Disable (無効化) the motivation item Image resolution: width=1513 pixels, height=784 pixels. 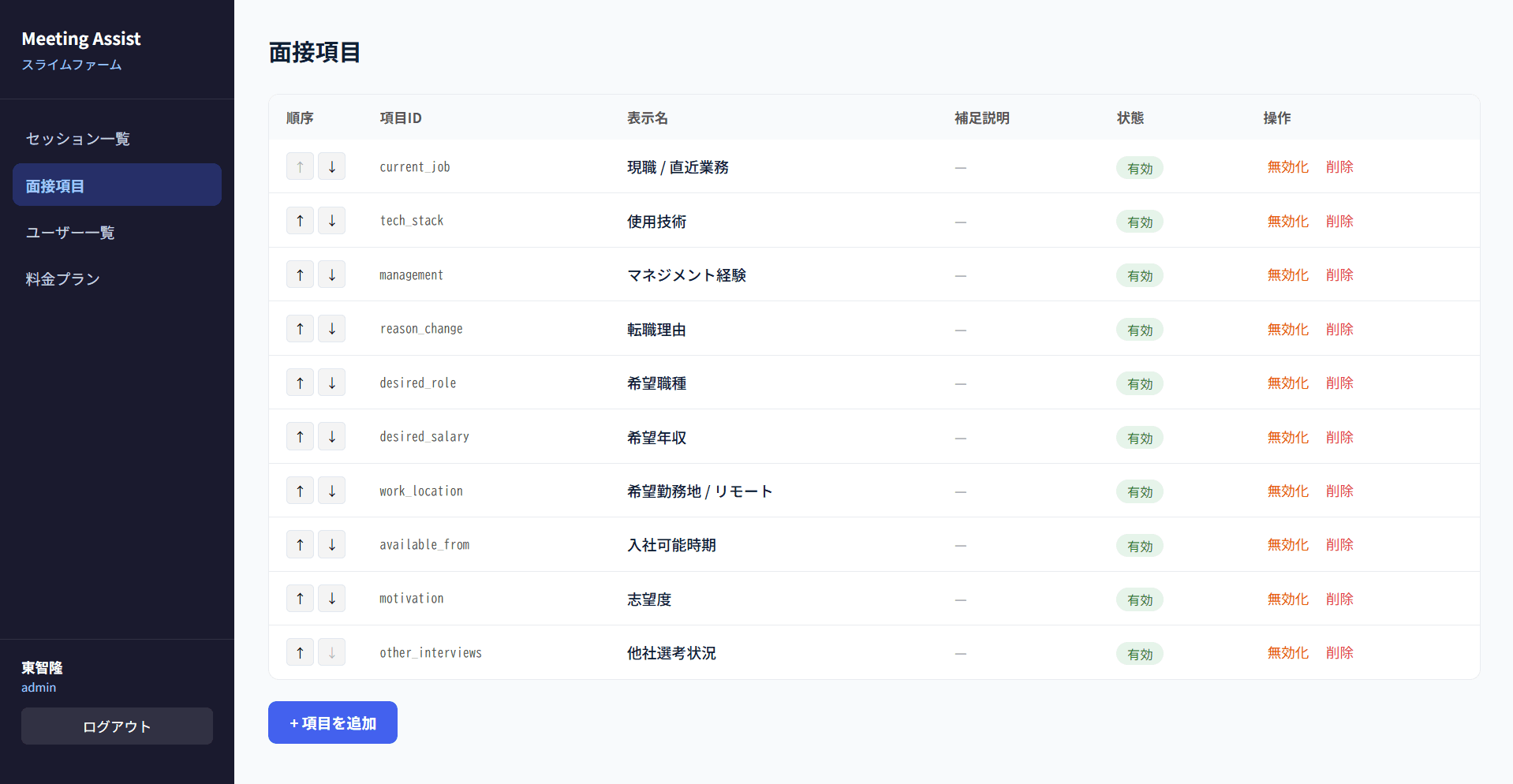(x=1287, y=599)
